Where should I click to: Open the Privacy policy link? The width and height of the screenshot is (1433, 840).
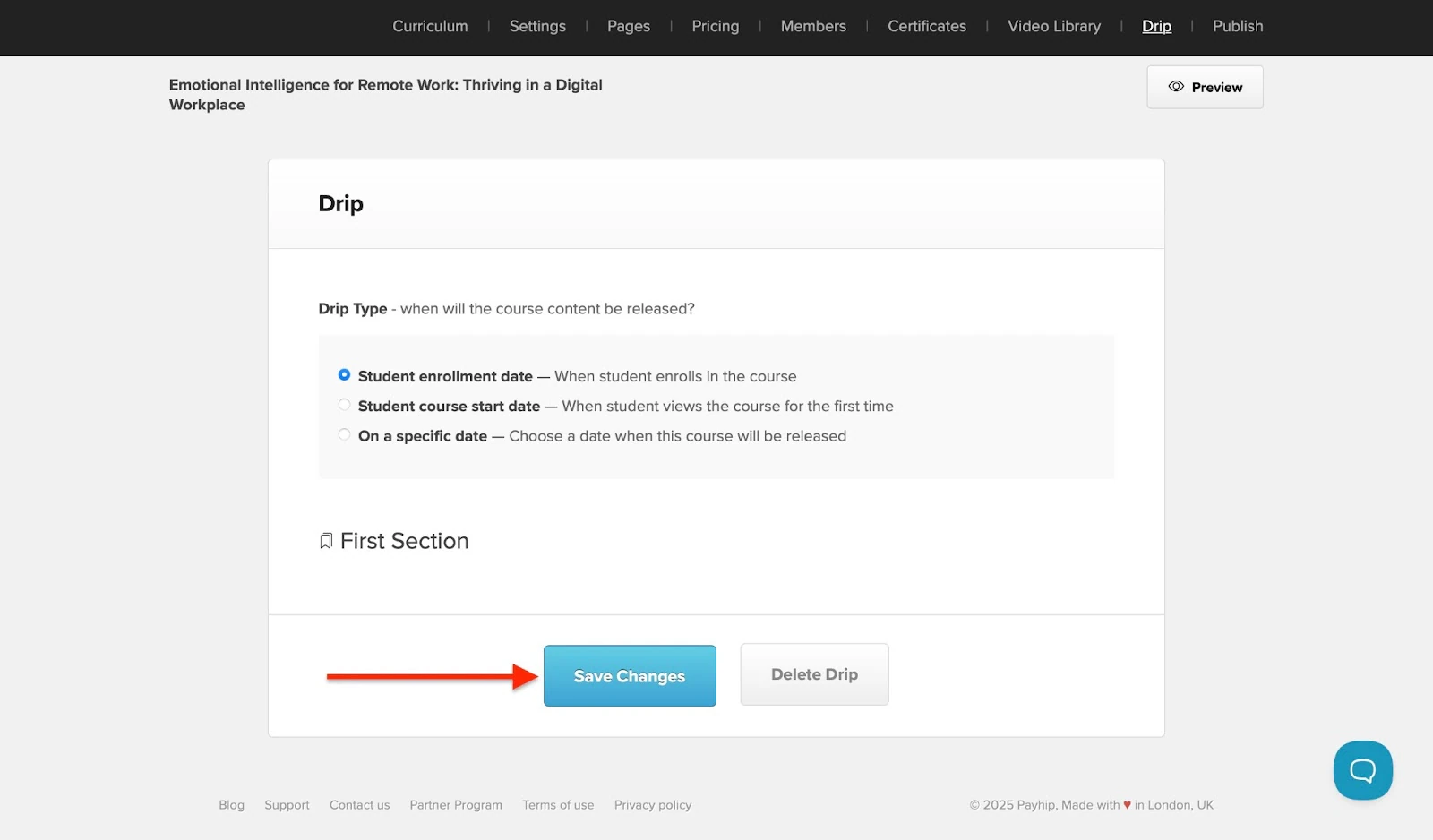[x=653, y=805]
